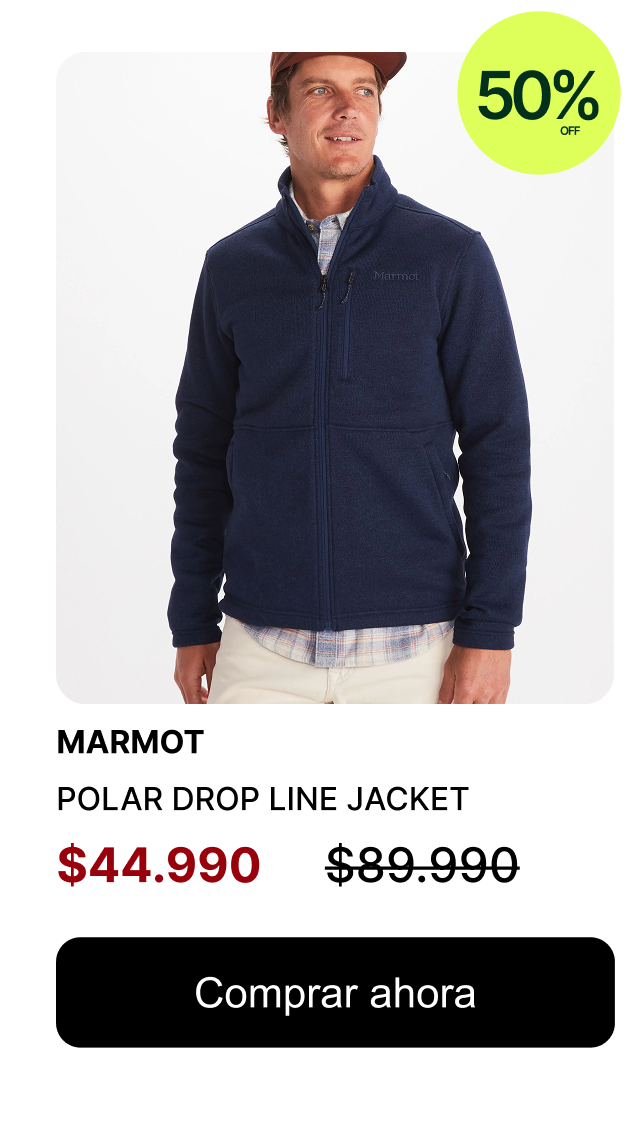Open the Polar Drop Line Jacket product photo
This screenshot has height=1136, width=631.
click(x=335, y=377)
